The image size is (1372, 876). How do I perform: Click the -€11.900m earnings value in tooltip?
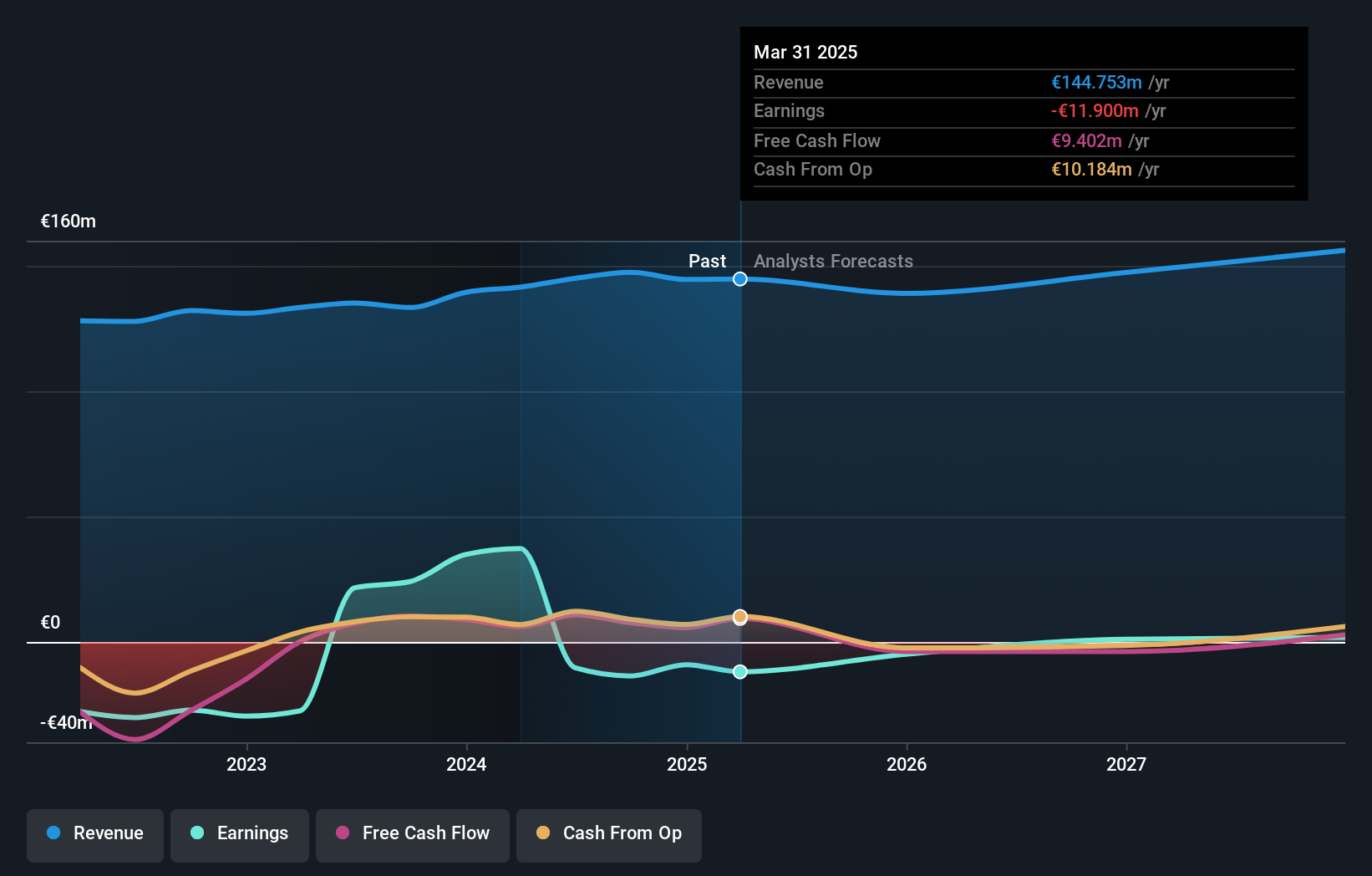point(1095,111)
